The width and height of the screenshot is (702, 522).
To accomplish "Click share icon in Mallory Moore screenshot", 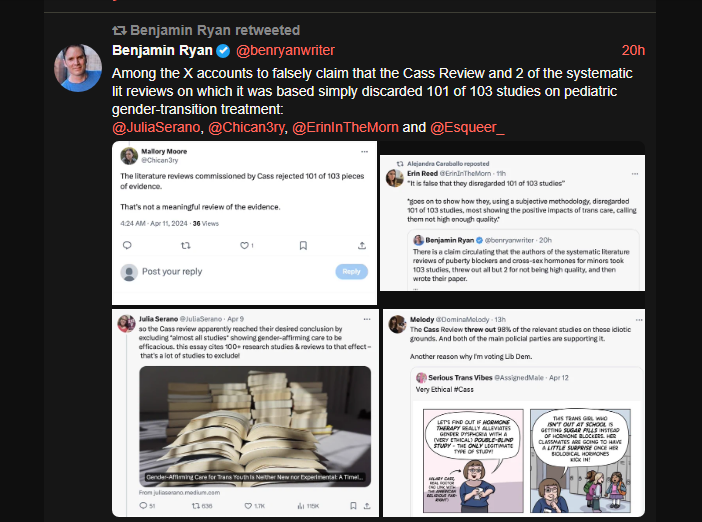I will coord(362,245).
